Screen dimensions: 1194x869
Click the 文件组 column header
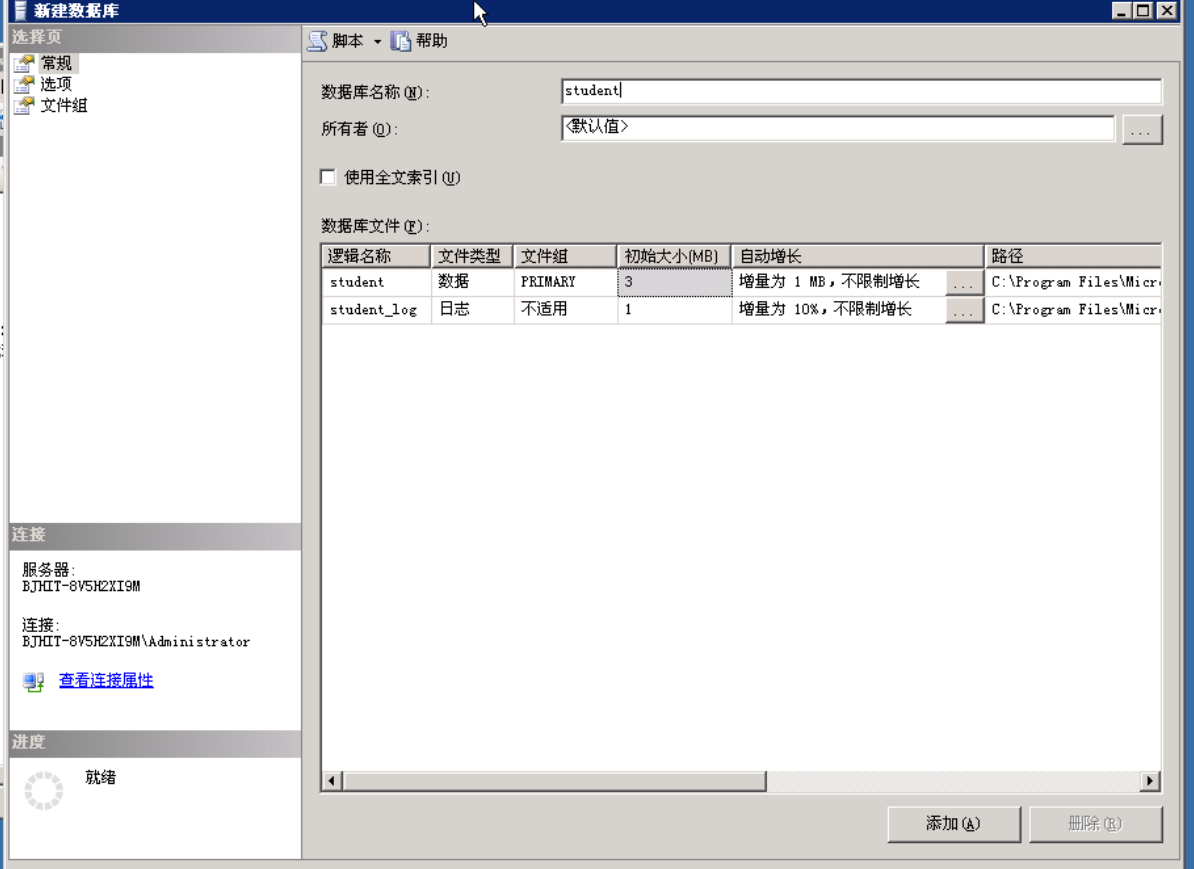[565, 256]
